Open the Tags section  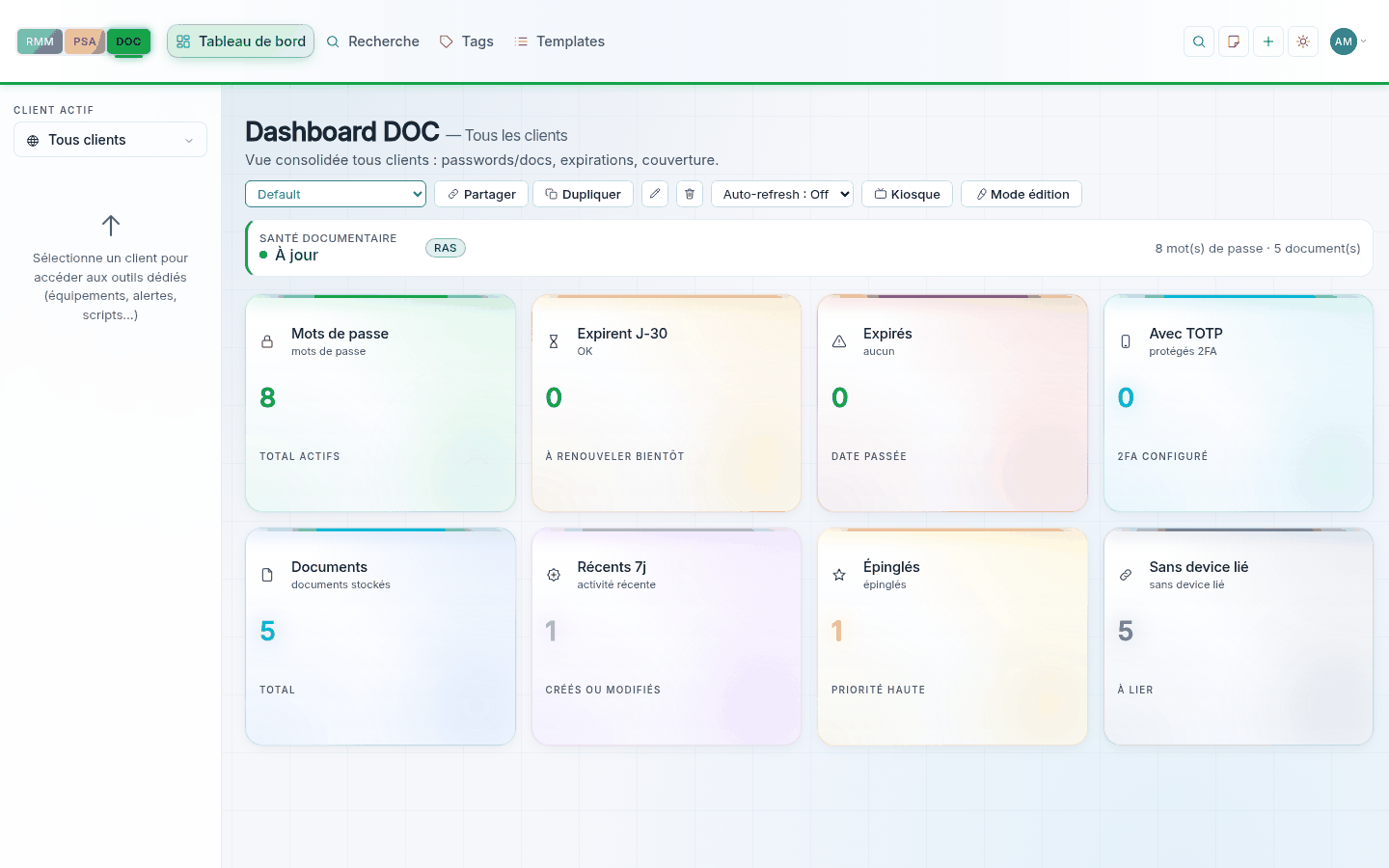coord(466,41)
